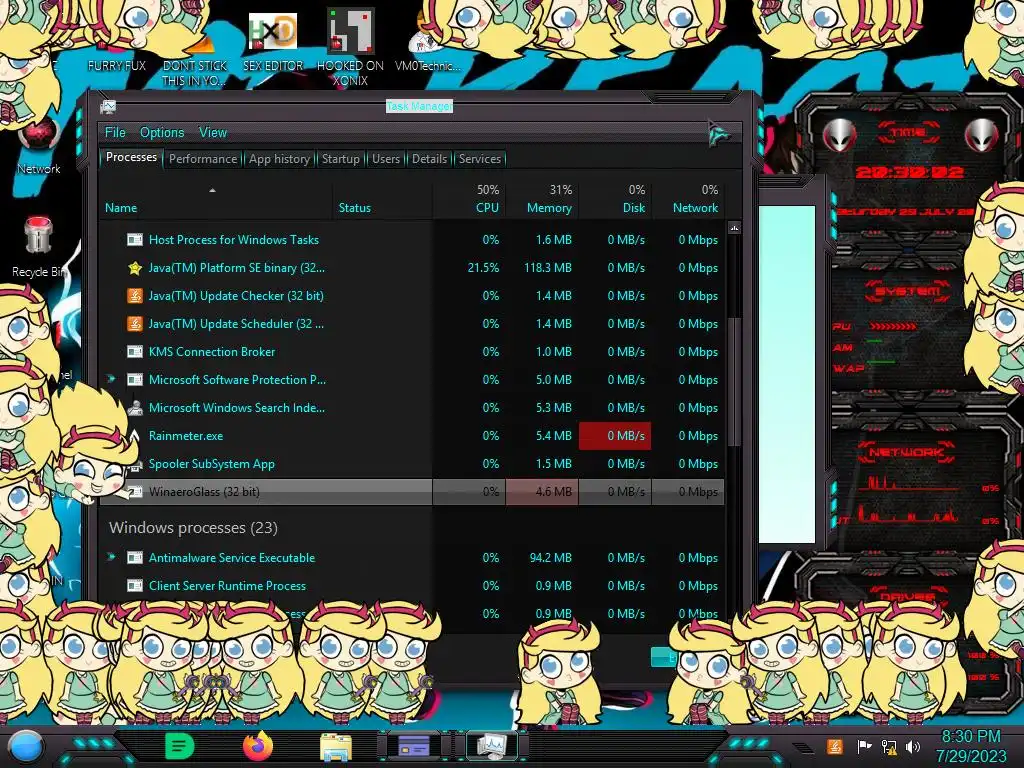
Task: Switch to the App history tab
Action: point(280,159)
